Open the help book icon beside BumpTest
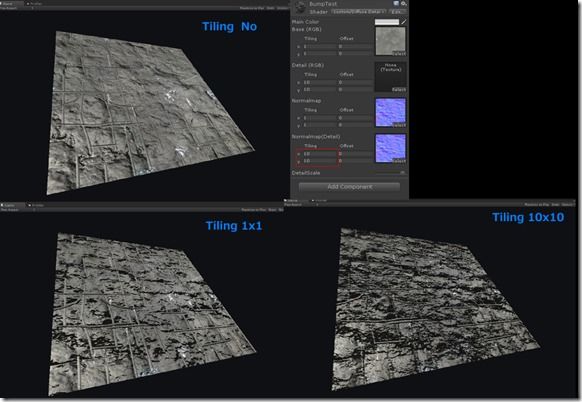This screenshot has height=402, width=582. [396, 3]
